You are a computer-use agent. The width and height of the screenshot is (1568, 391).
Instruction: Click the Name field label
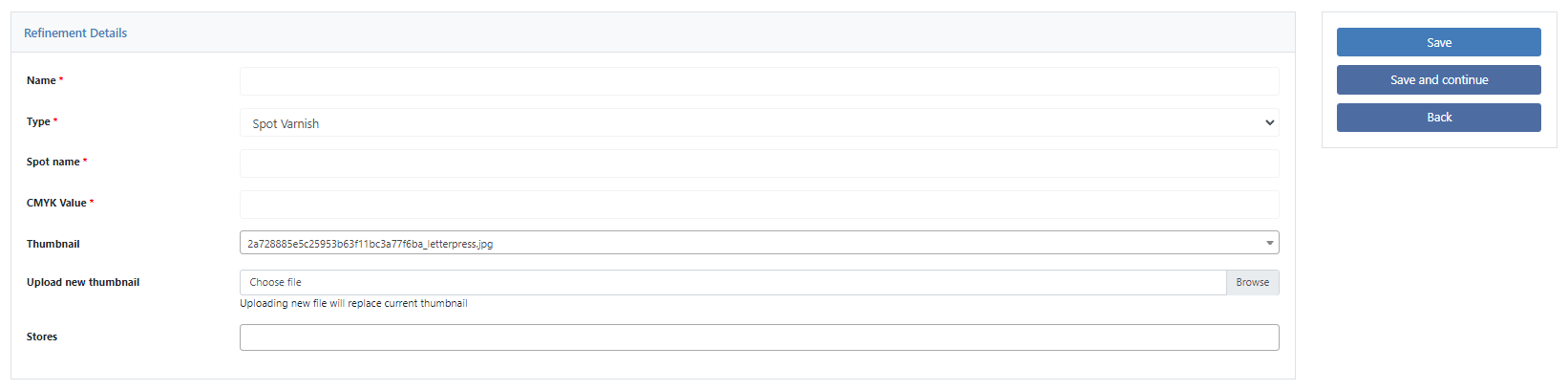pos(41,80)
